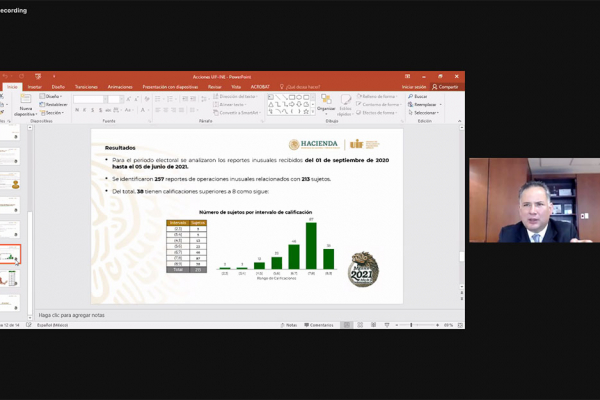Align text left
Screen dimensions: 600x400
[x=158, y=110]
